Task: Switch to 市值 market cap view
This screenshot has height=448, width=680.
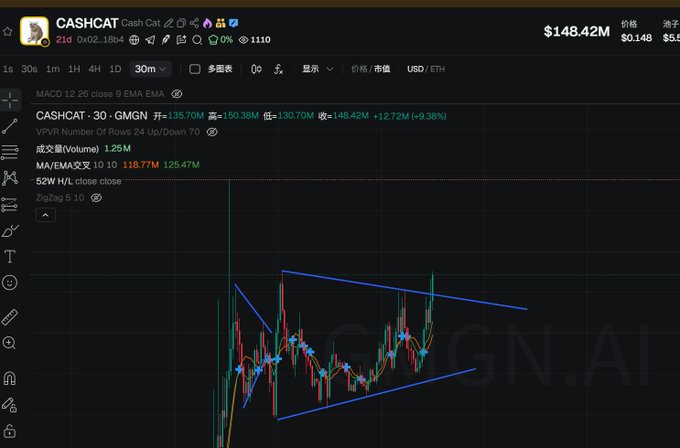Action: 382,69
